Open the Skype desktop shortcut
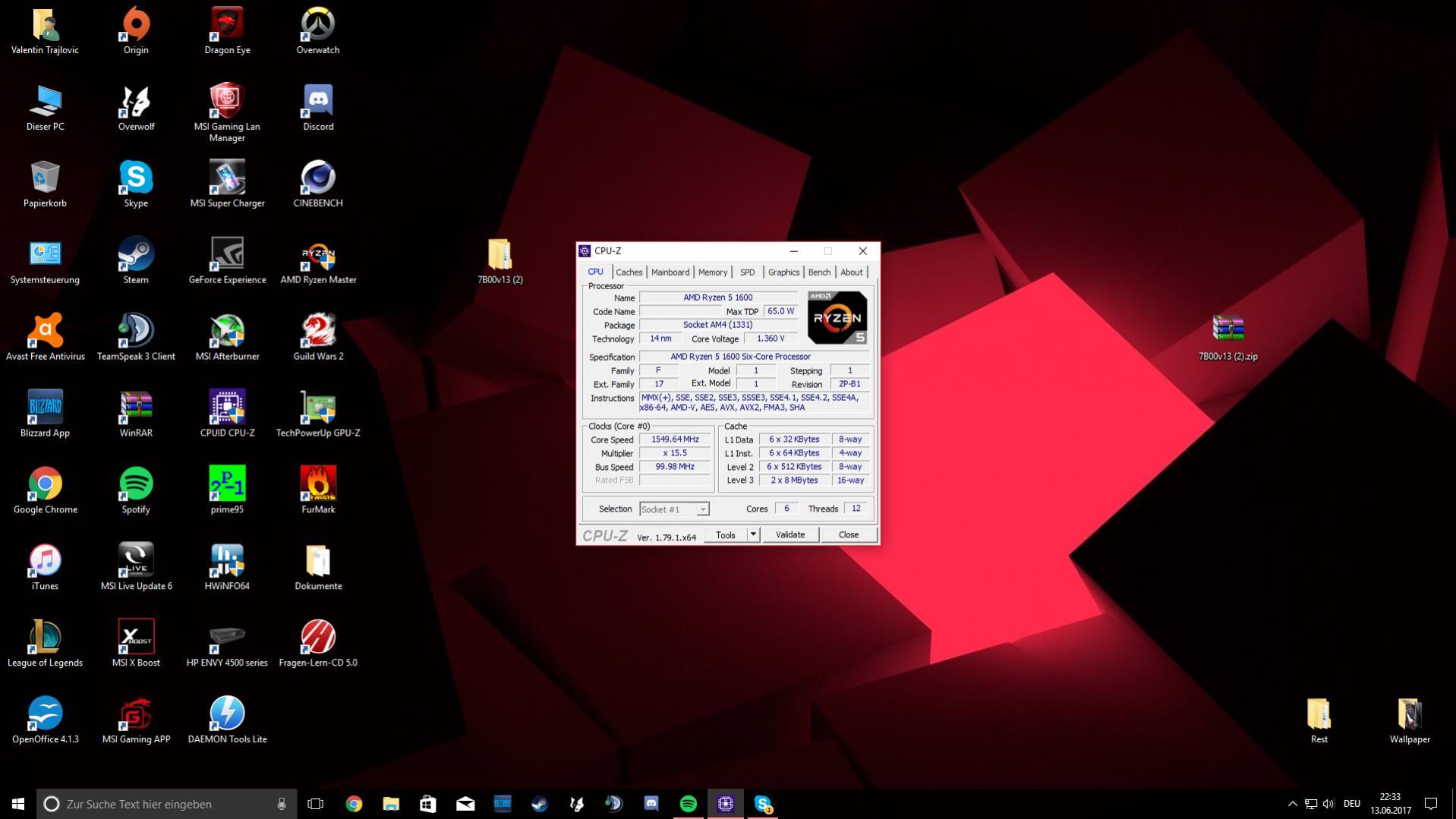This screenshot has height=819, width=1456. coord(136,184)
